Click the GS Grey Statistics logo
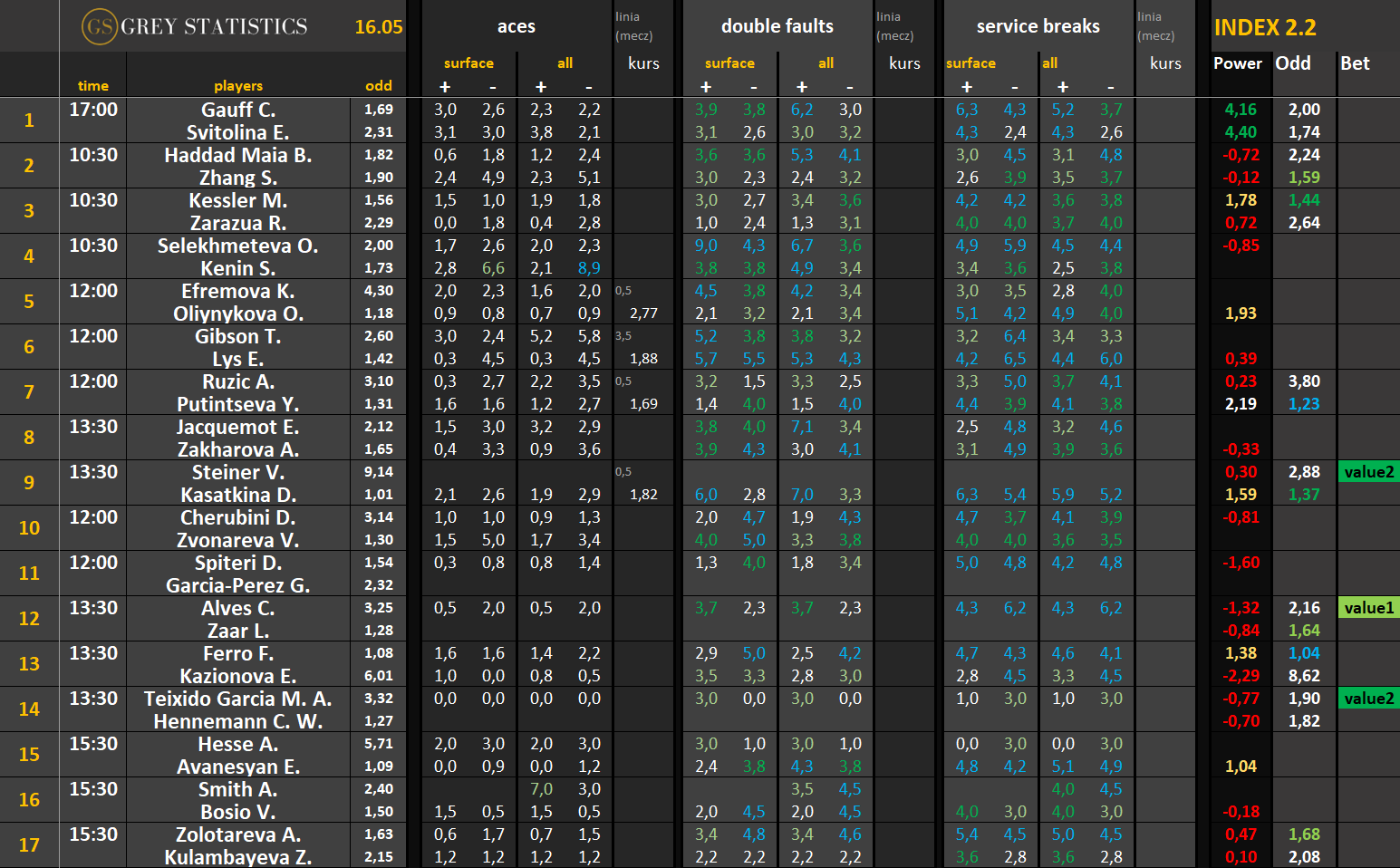The image size is (1400, 868). (195, 26)
